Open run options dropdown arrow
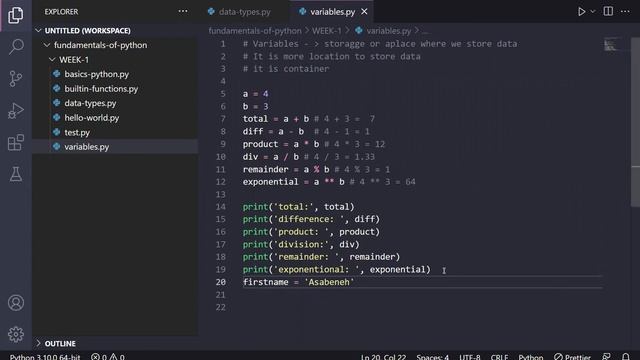This screenshot has height=360, width=640. pyautogui.click(x=593, y=11)
